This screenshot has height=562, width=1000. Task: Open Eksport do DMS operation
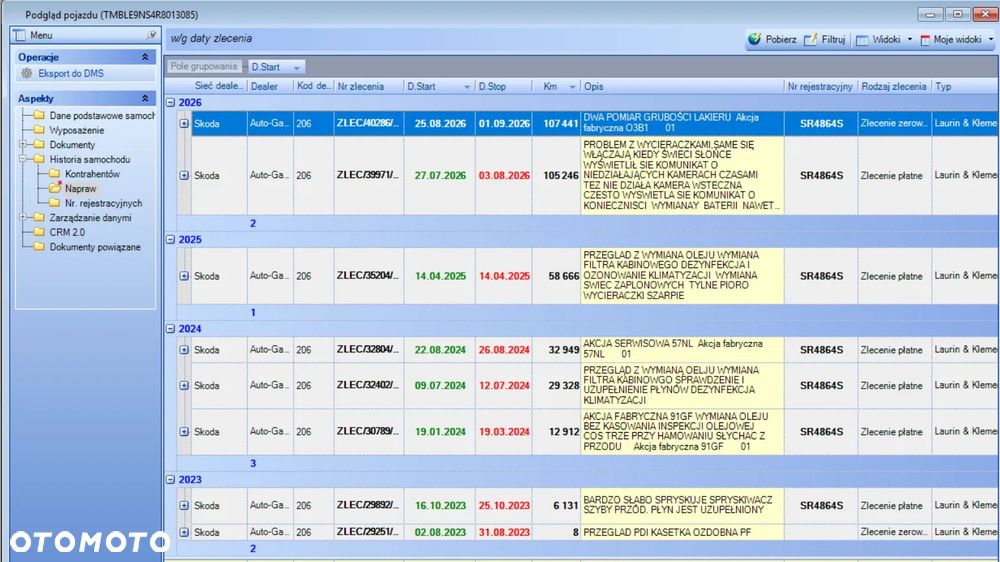(71, 73)
